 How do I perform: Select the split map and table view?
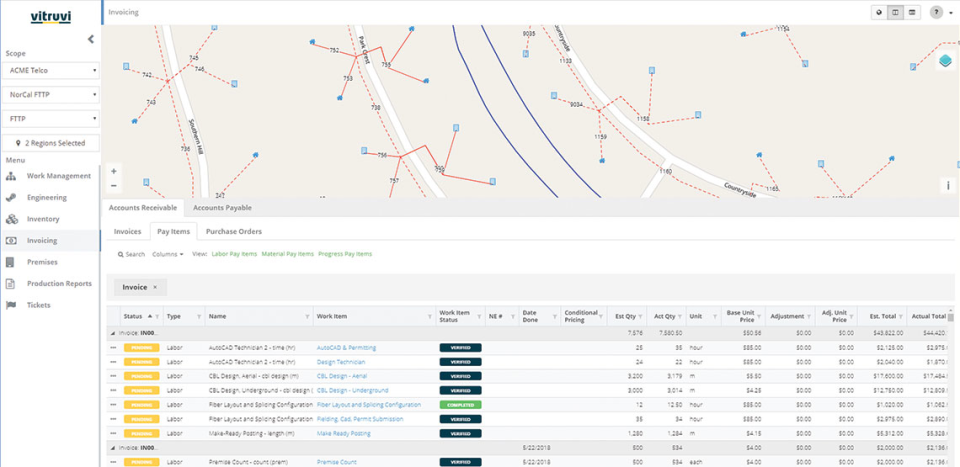point(896,12)
